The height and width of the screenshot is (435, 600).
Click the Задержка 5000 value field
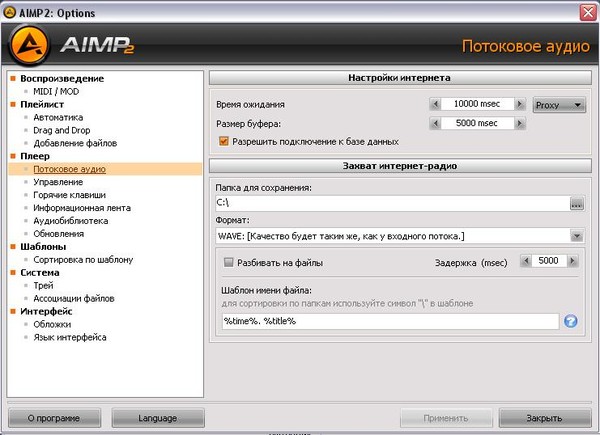pos(549,261)
